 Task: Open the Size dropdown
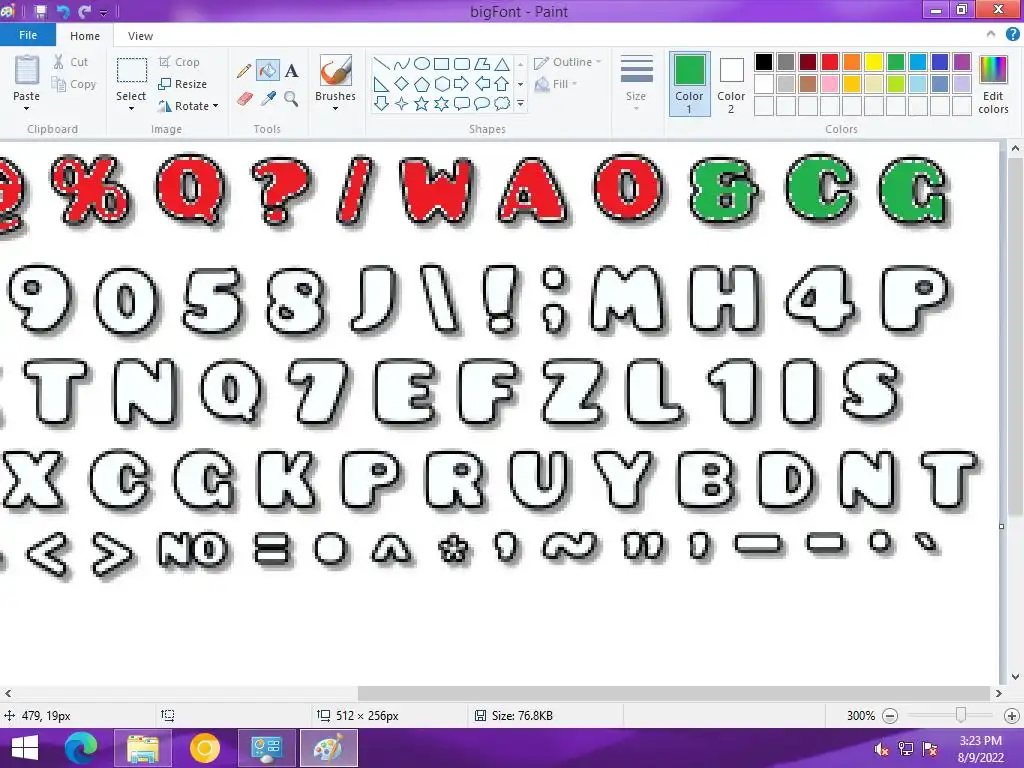click(x=636, y=83)
